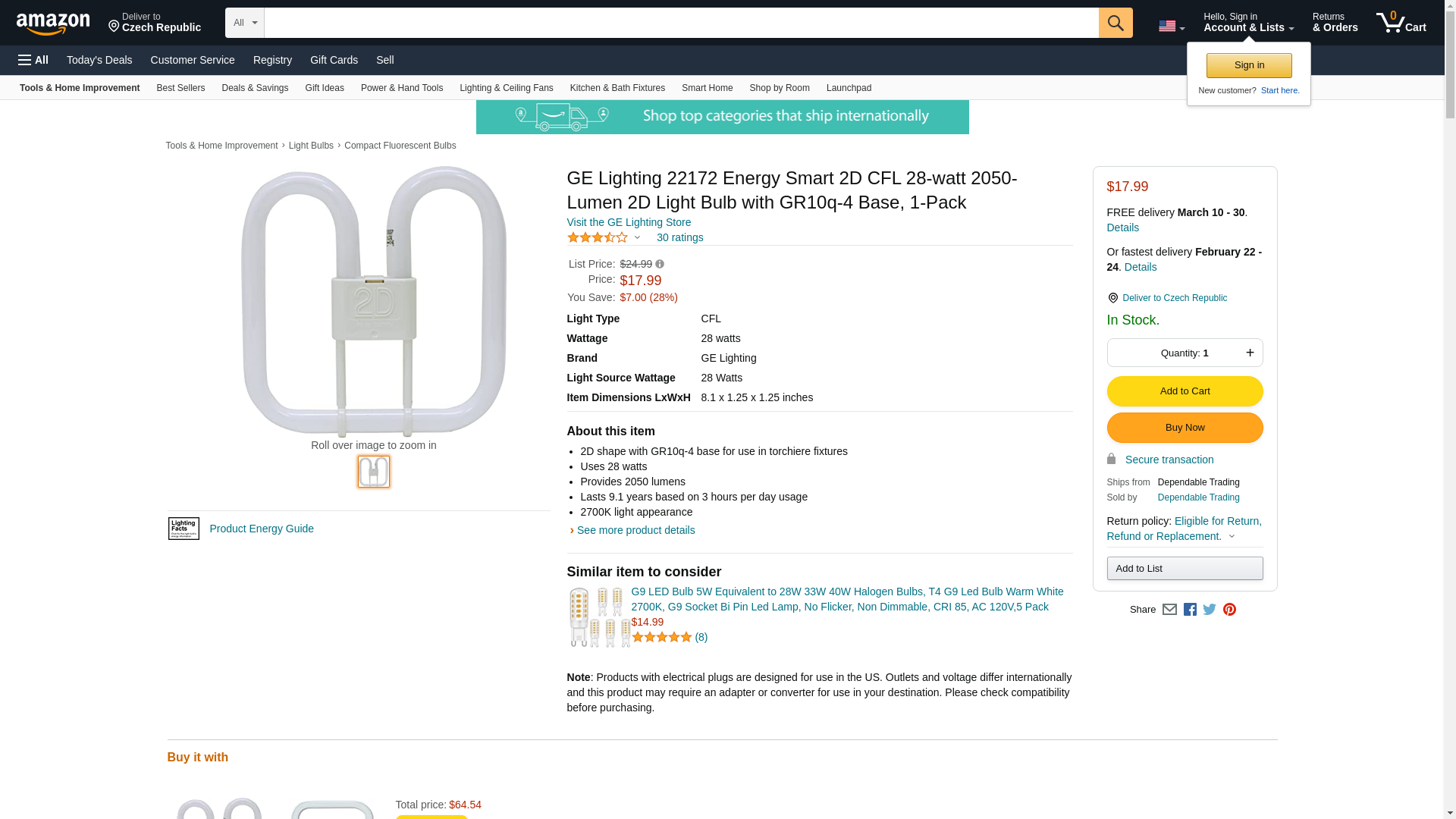Image resolution: width=1456 pixels, height=819 pixels.
Task: Share via Twitter icon
Action: pos(1210,610)
